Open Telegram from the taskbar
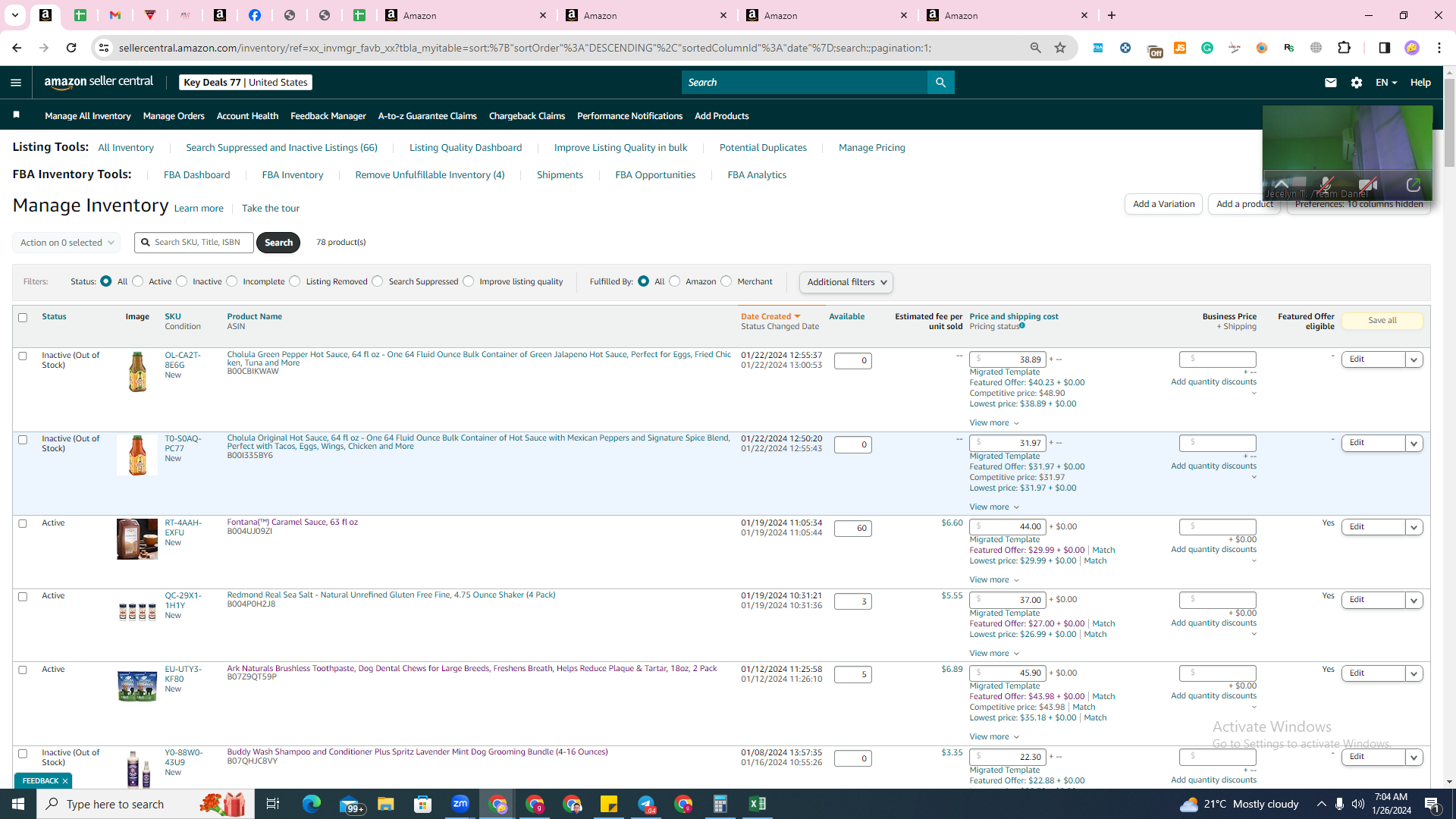Viewport: 1456px width, 819px height. click(646, 804)
